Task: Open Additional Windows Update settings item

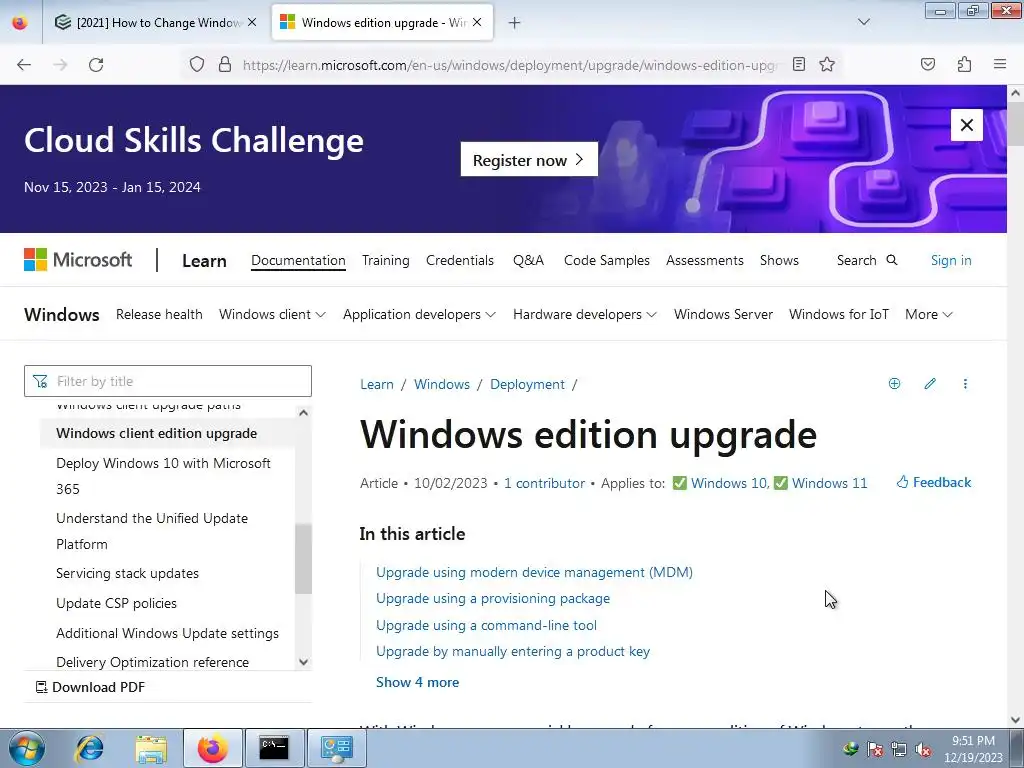Action: tap(167, 633)
